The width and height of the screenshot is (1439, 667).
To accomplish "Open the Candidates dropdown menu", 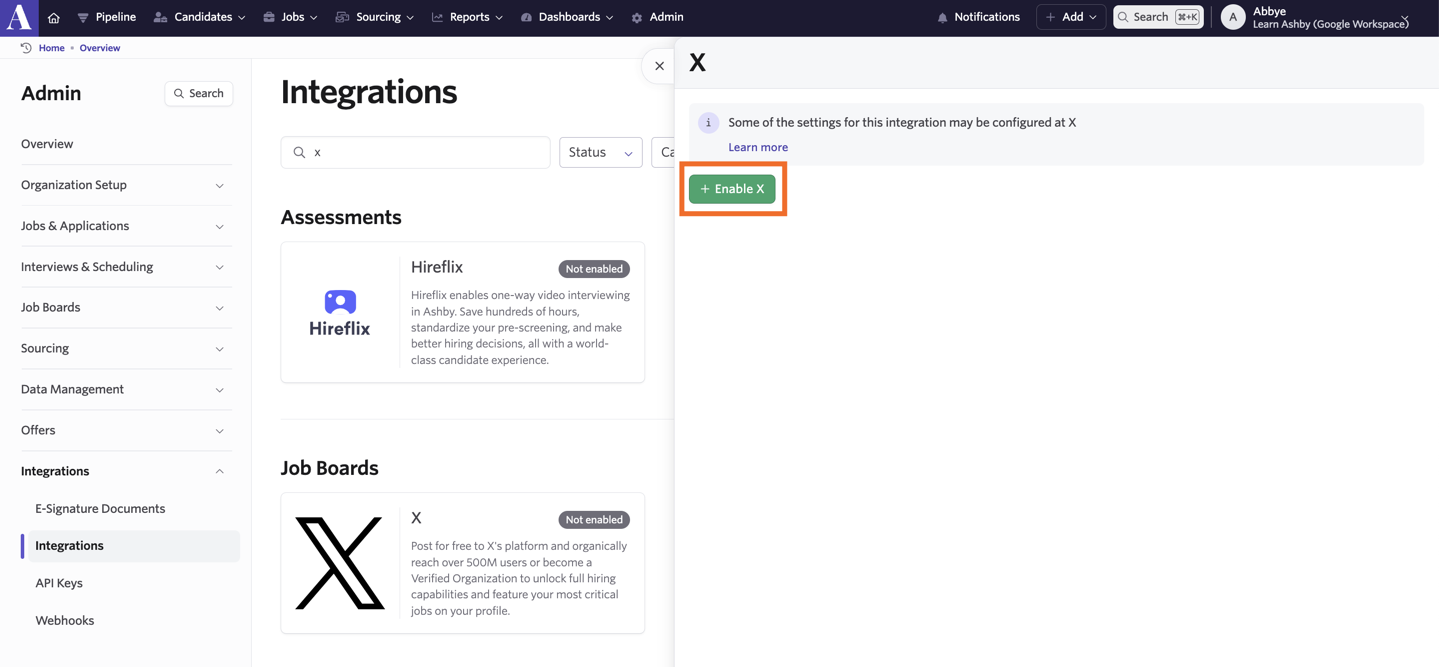I will click(200, 17).
